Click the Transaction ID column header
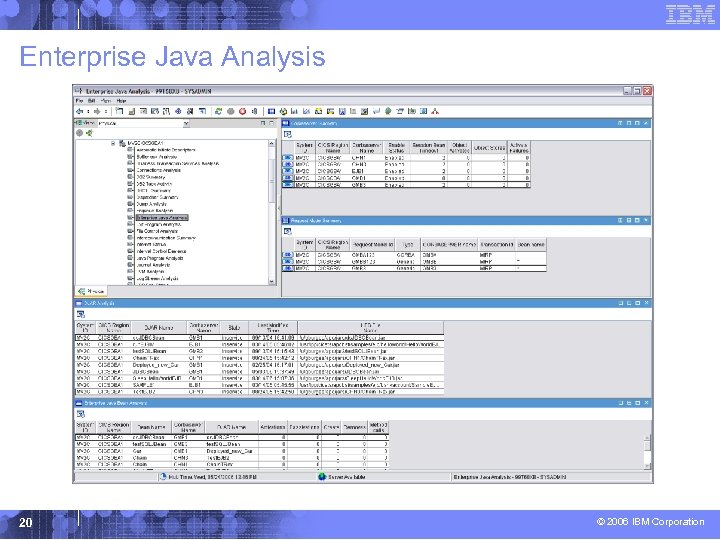Image resolution: width=720 pixels, height=540 pixels. [496, 245]
